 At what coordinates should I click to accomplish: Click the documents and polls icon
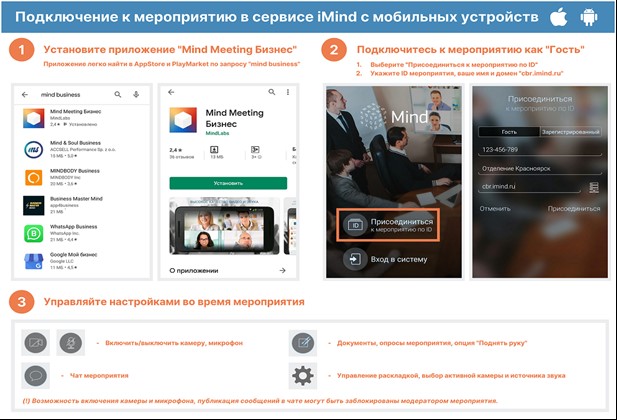(303, 343)
